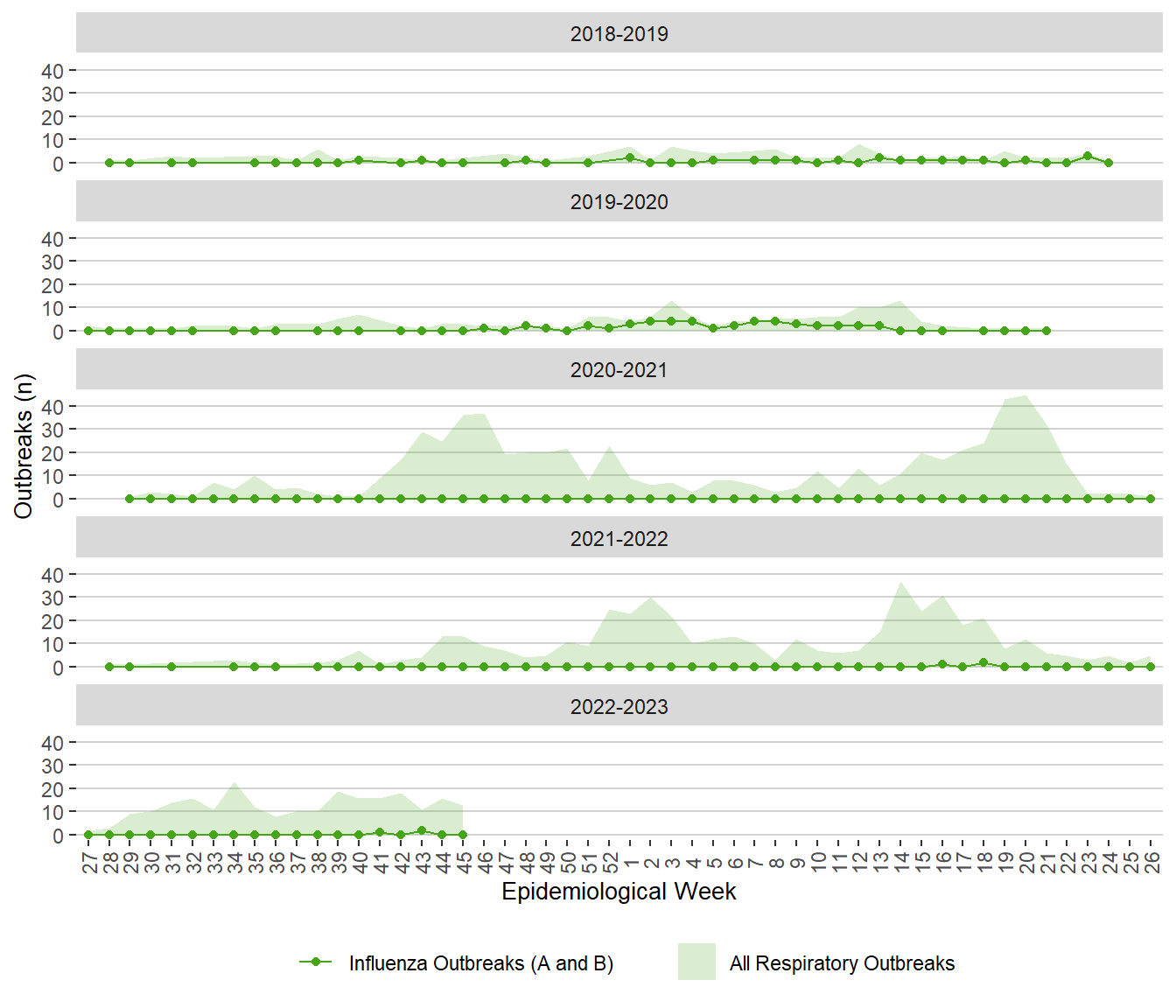Select week 26 label on the x-axis
This screenshot has width=1176, height=1008.
pos(1151,862)
